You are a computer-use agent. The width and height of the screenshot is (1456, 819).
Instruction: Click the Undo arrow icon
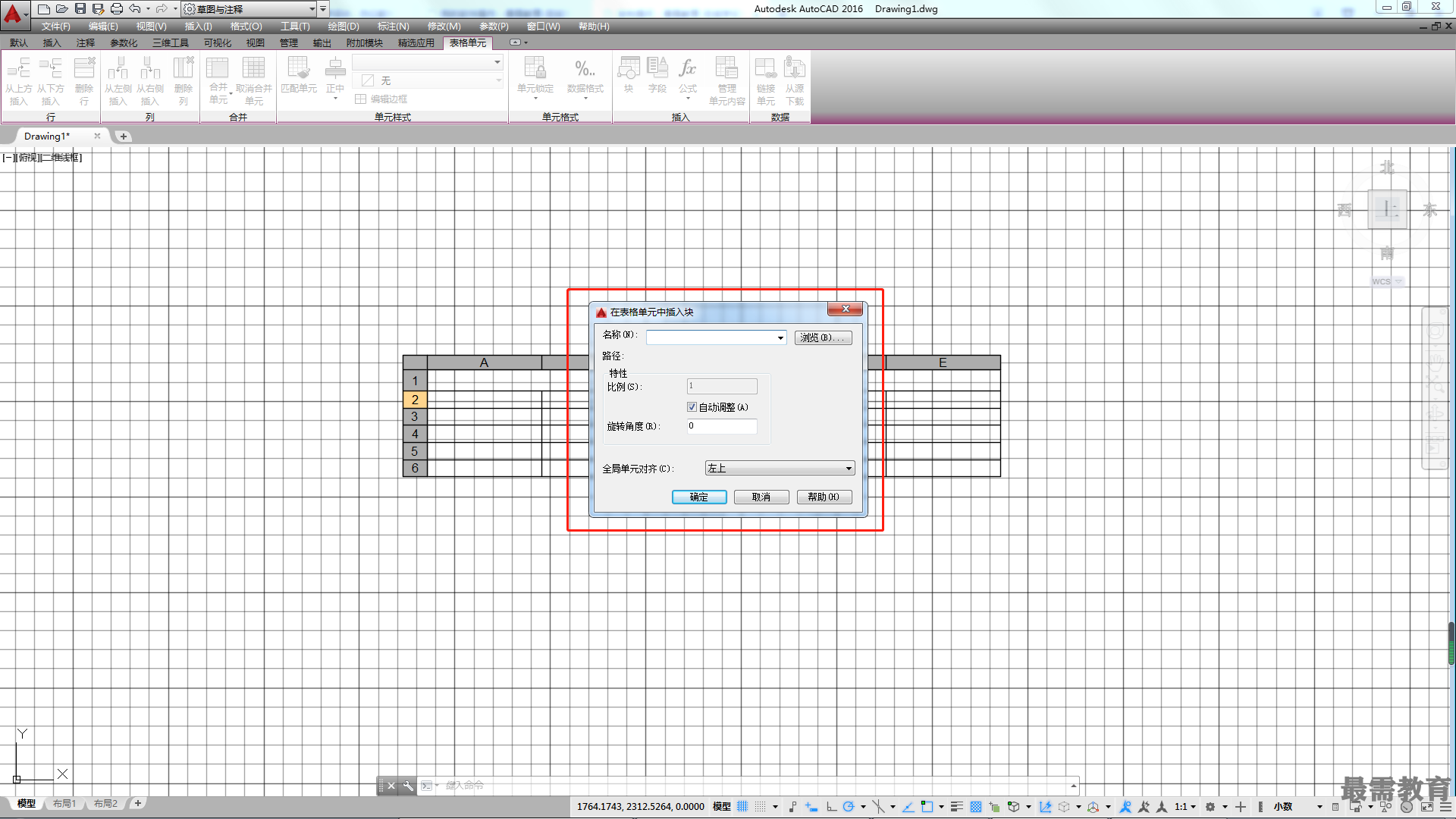tap(135, 9)
